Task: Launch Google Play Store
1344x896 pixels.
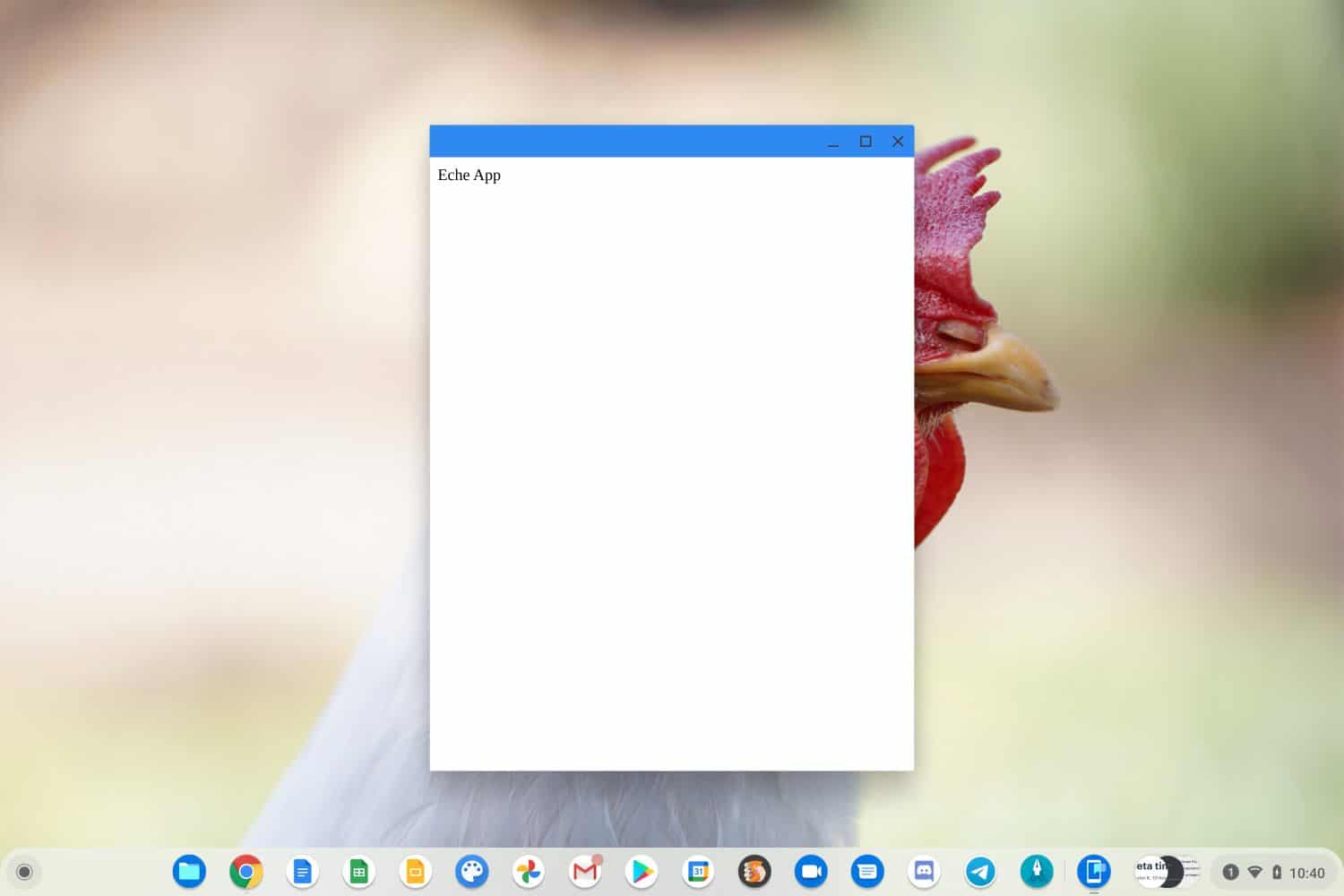Action: pyautogui.click(x=642, y=871)
